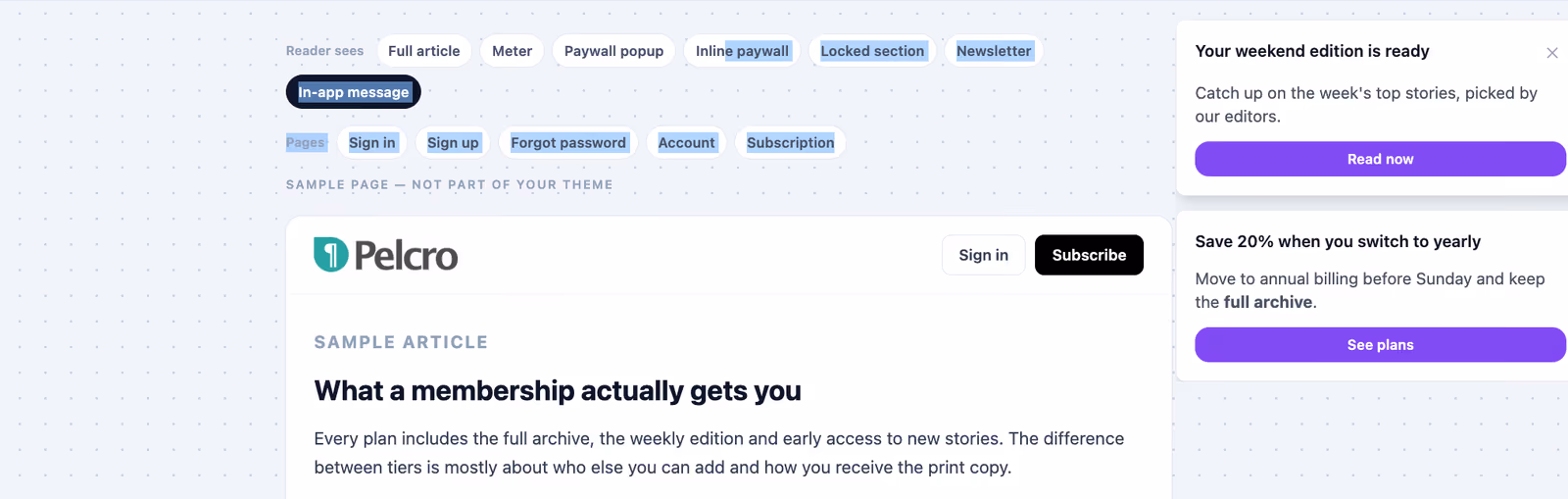The width and height of the screenshot is (1568, 499).
Task: Open the Newsletter preview pill
Action: pyautogui.click(x=994, y=51)
